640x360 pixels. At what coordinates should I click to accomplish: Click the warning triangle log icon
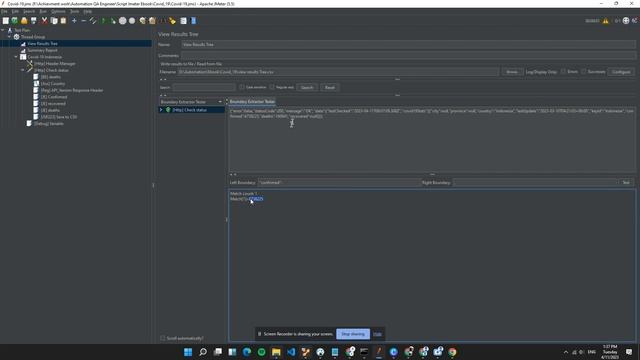click(605, 21)
